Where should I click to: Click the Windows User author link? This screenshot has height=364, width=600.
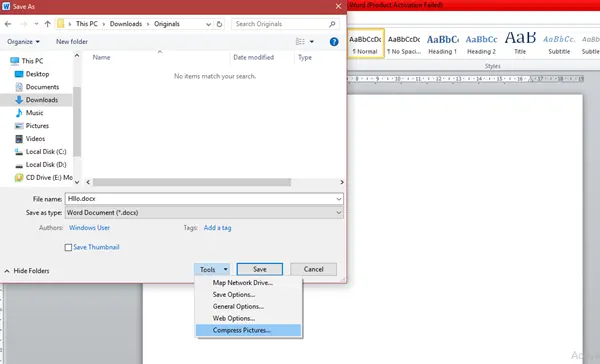89,227
